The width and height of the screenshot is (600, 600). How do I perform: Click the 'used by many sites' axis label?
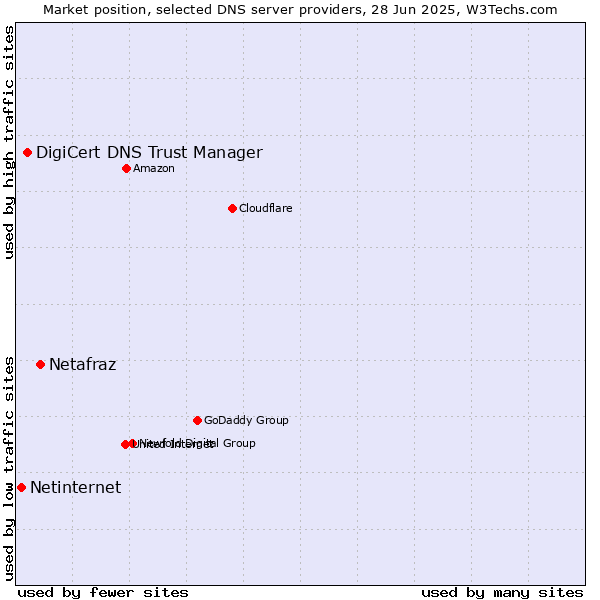pyautogui.click(x=502, y=593)
